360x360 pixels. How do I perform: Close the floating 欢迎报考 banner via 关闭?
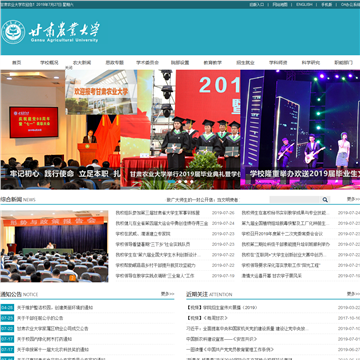[x=69, y=68]
